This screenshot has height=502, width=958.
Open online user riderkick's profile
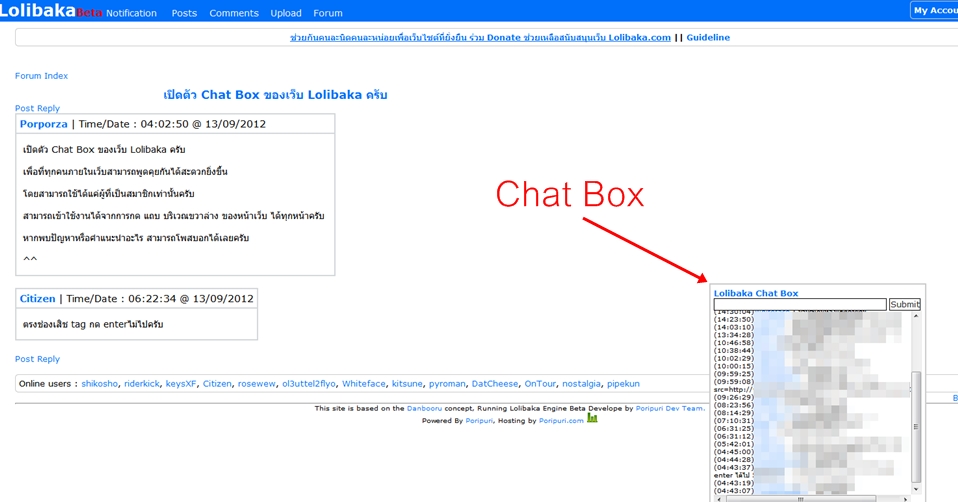(x=142, y=384)
